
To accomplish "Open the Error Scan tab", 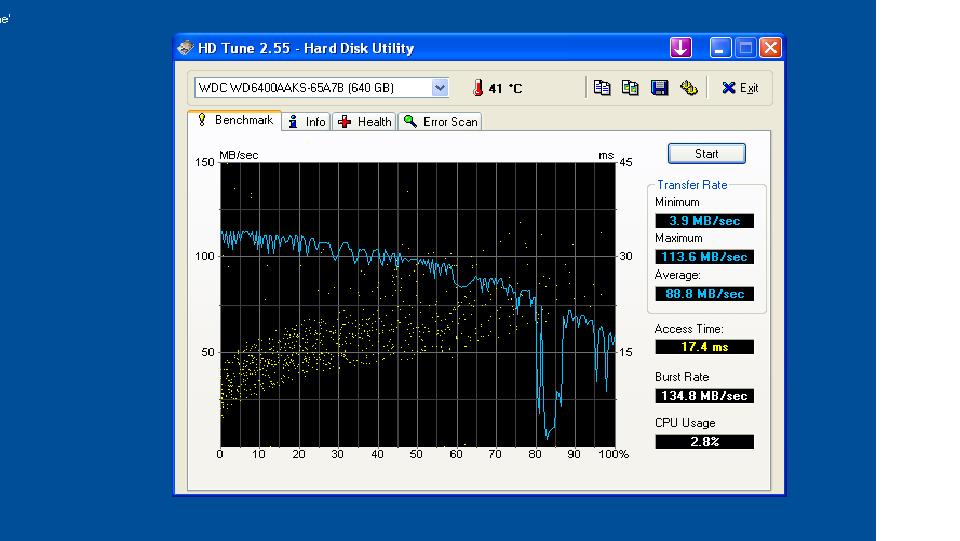I will coord(441,122).
